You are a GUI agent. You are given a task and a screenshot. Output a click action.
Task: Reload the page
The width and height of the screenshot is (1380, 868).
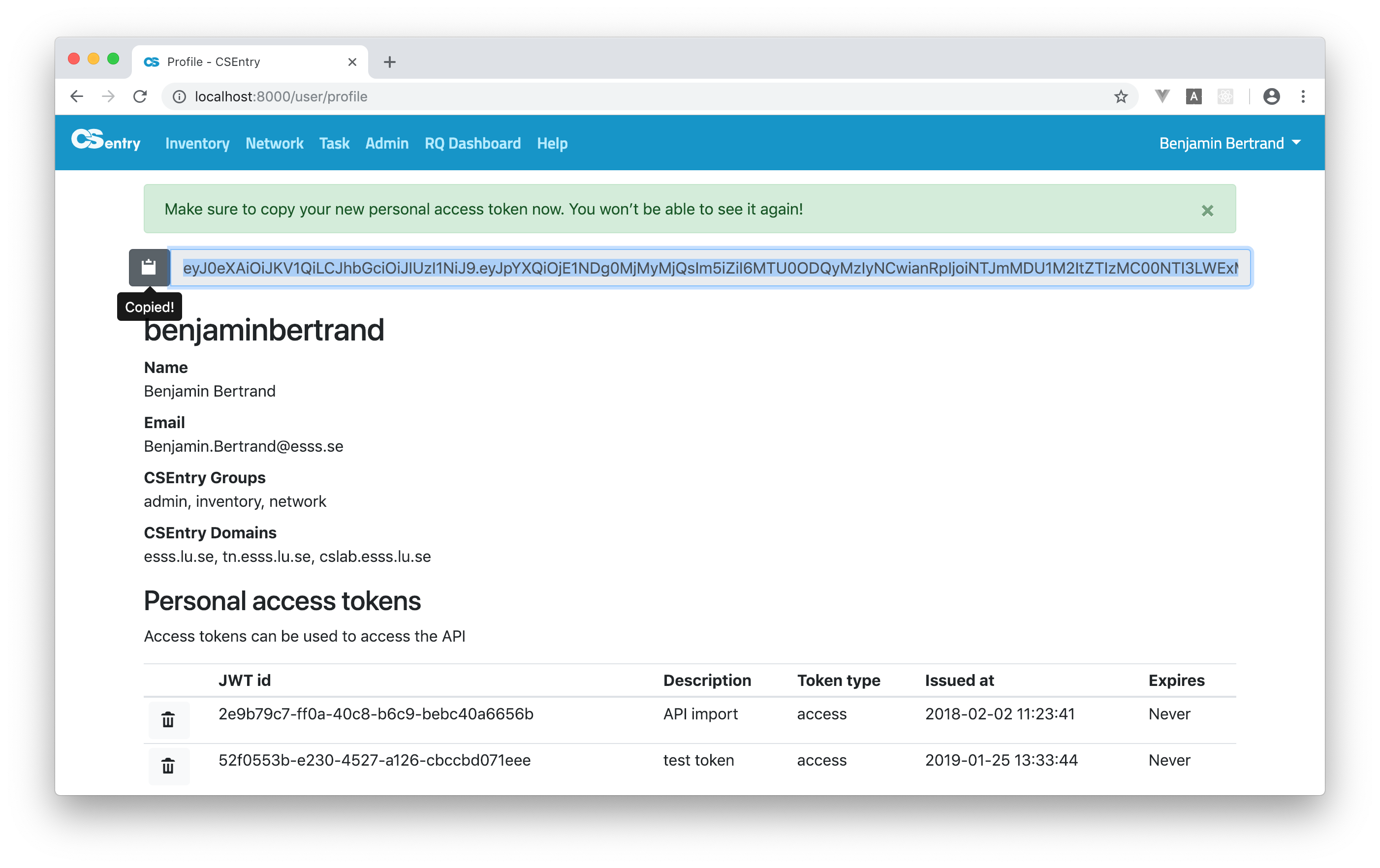coord(140,97)
